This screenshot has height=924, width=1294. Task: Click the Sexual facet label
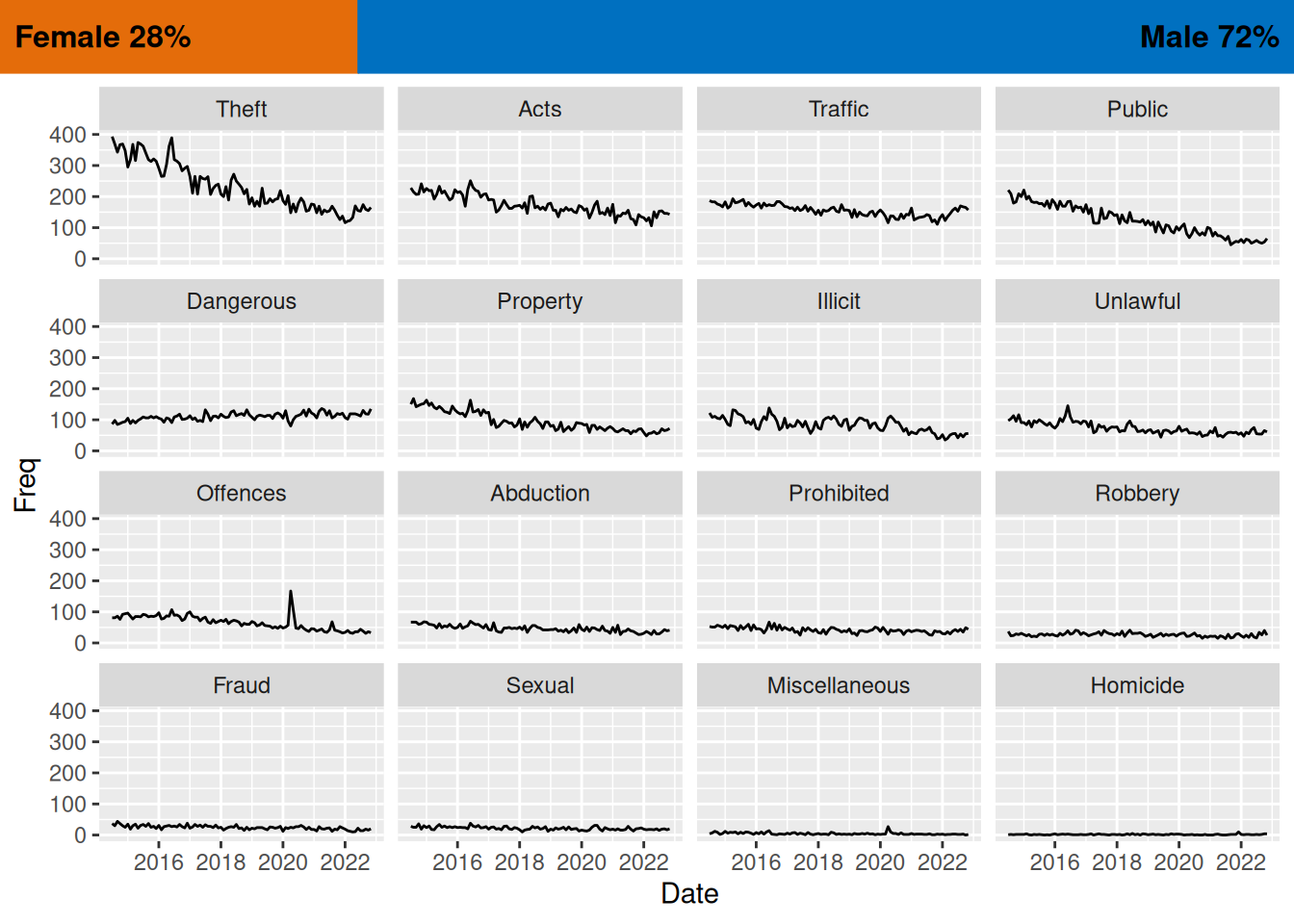(x=540, y=685)
